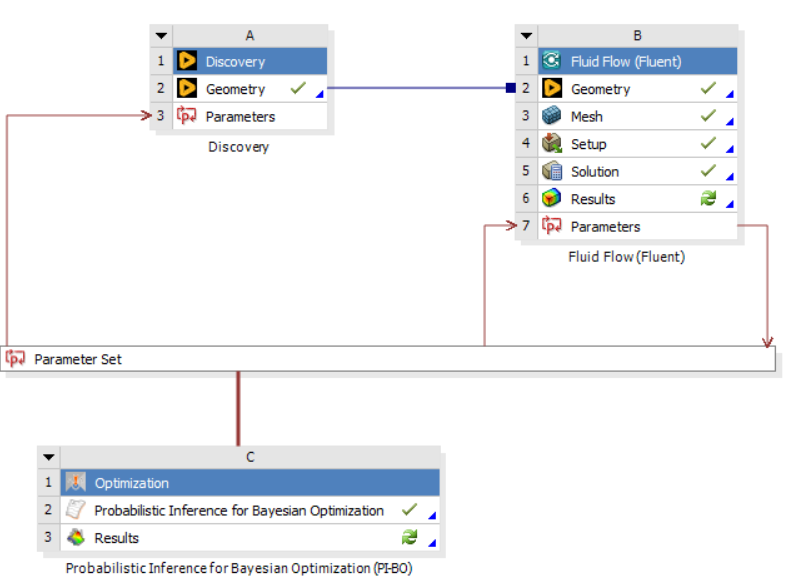
Task: Click the Fluent Results cell icon
Action: (x=552, y=199)
